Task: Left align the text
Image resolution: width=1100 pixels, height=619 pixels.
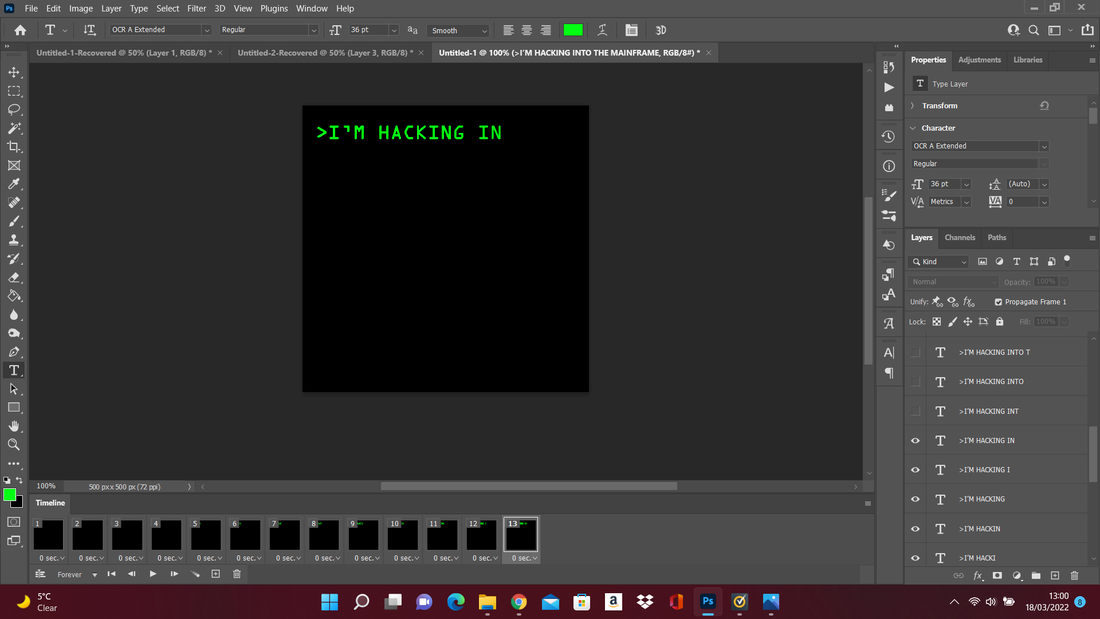Action: click(x=508, y=30)
